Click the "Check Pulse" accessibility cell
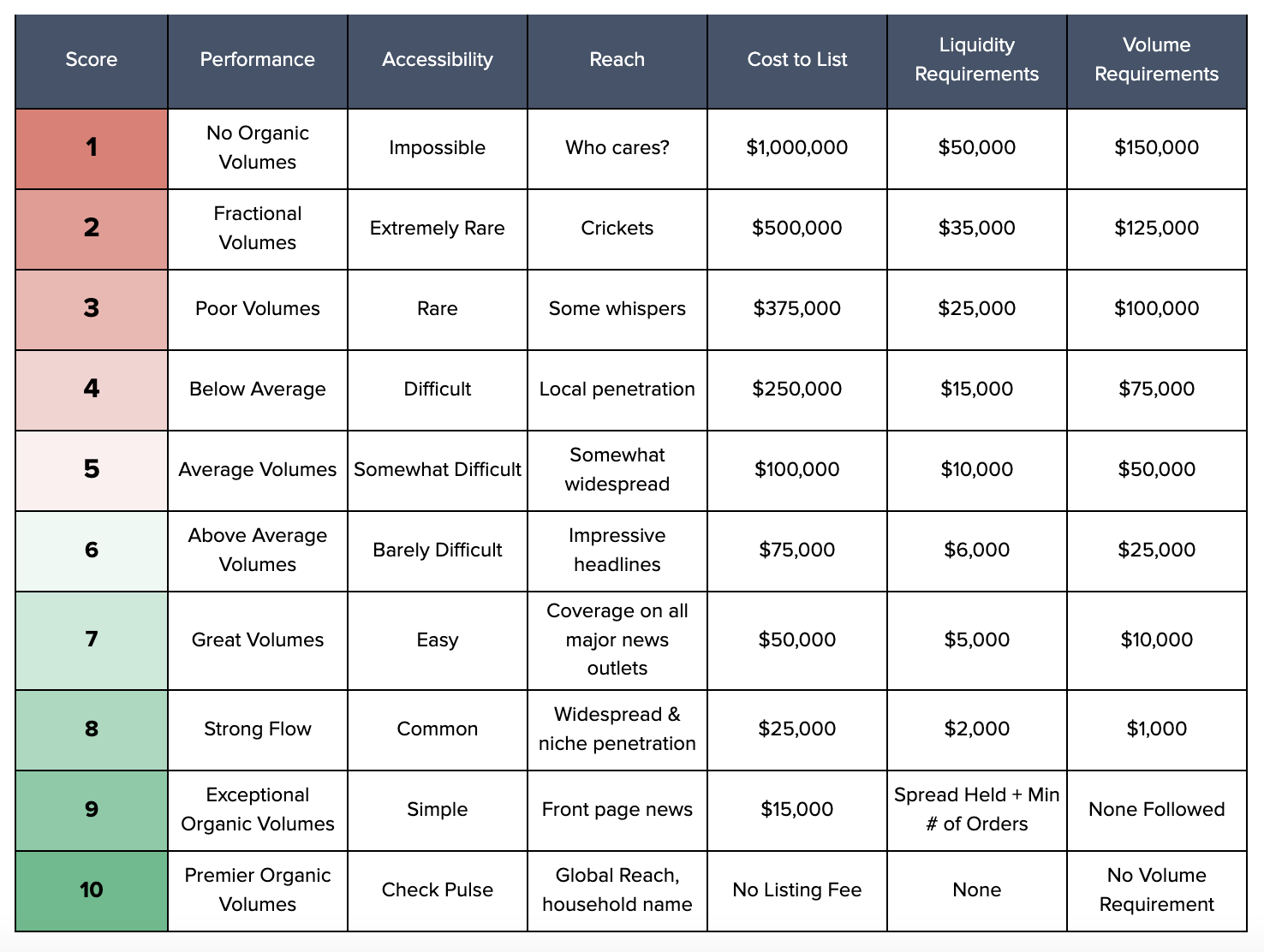The image size is (1264, 952). (x=437, y=890)
